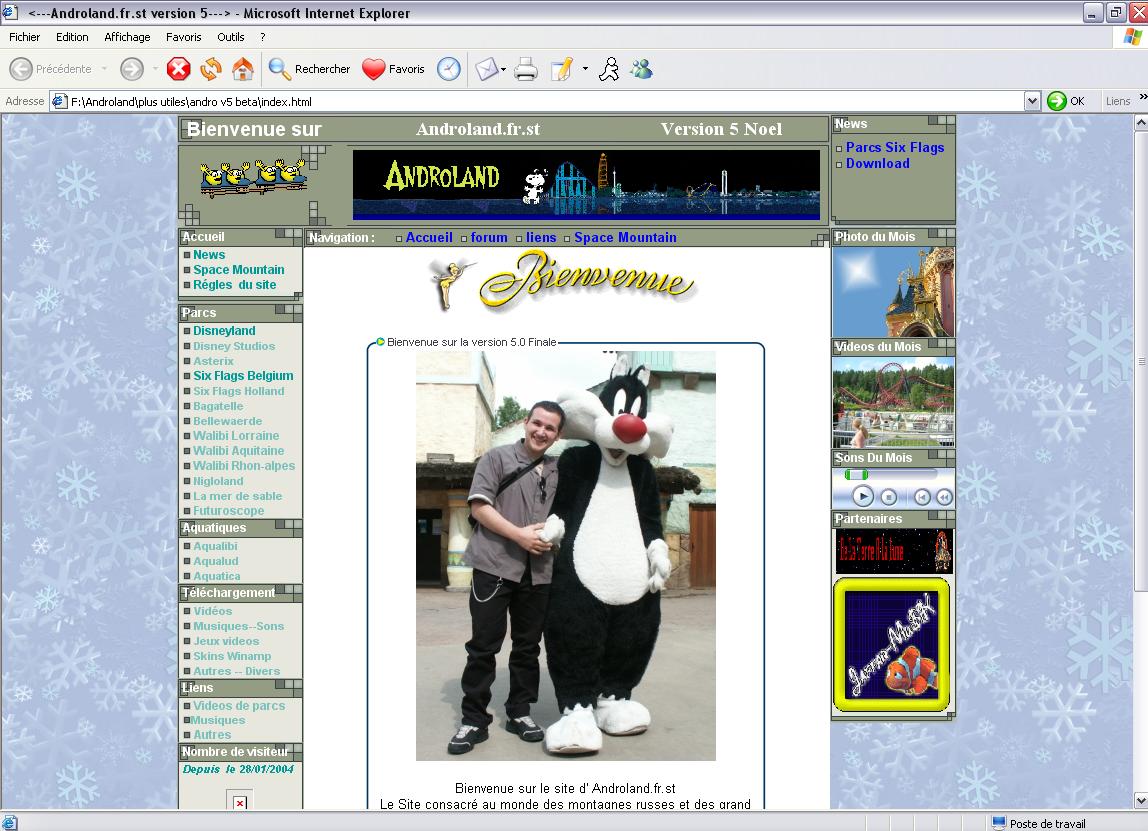Open address bar dropdown arrow
The height and width of the screenshot is (831, 1148).
pos(1032,101)
